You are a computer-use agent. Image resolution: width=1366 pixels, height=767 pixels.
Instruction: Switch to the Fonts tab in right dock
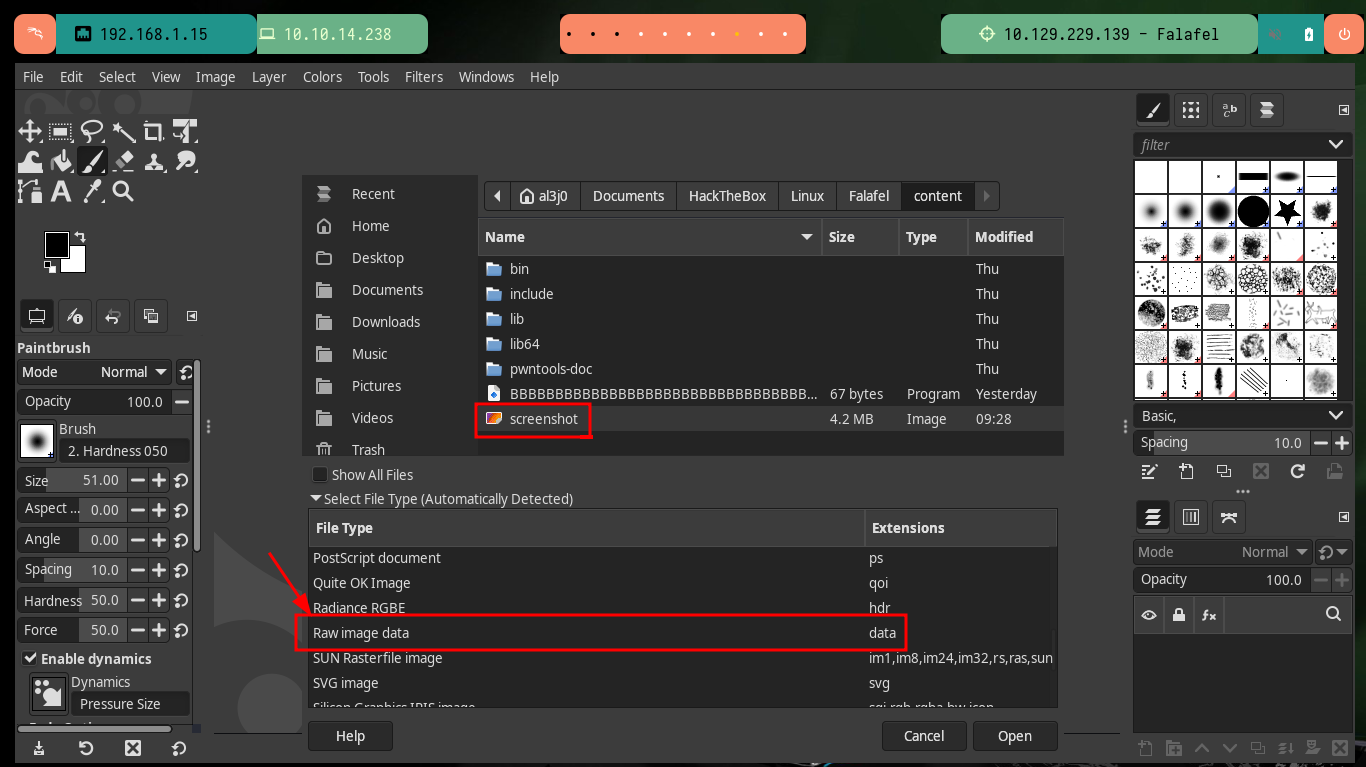coord(1229,110)
